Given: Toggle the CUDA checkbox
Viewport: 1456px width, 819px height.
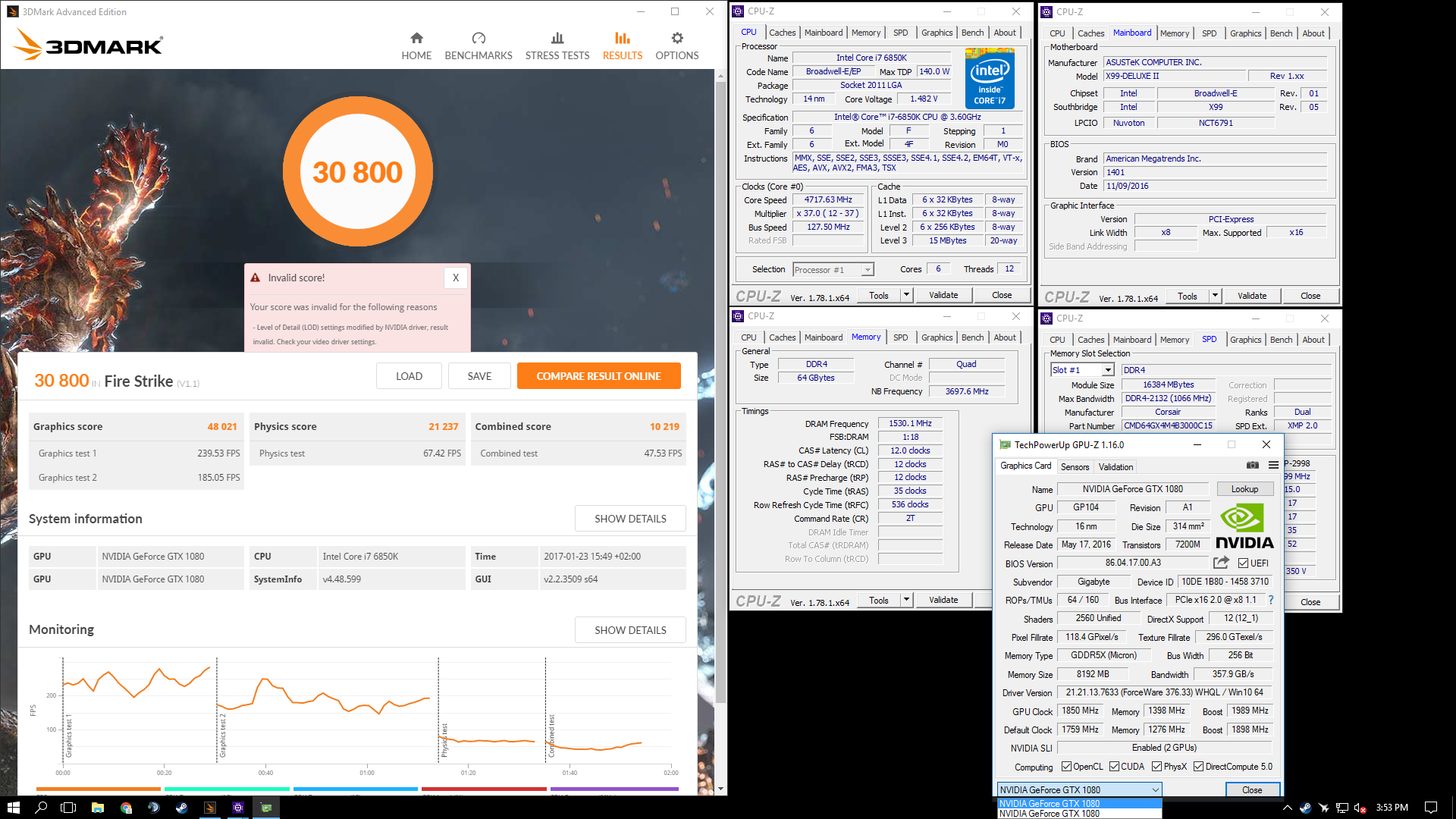Looking at the screenshot, I should tap(1114, 767).
